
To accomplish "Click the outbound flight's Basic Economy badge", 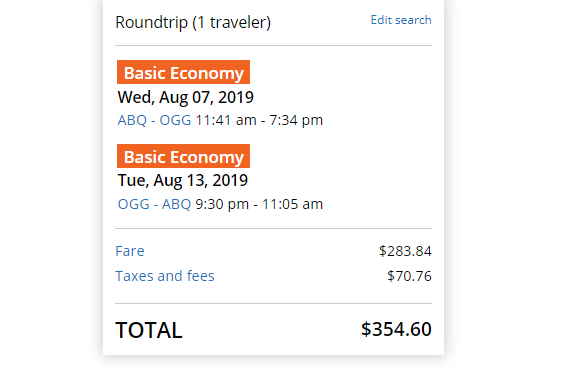I will (x=183, y=72).
